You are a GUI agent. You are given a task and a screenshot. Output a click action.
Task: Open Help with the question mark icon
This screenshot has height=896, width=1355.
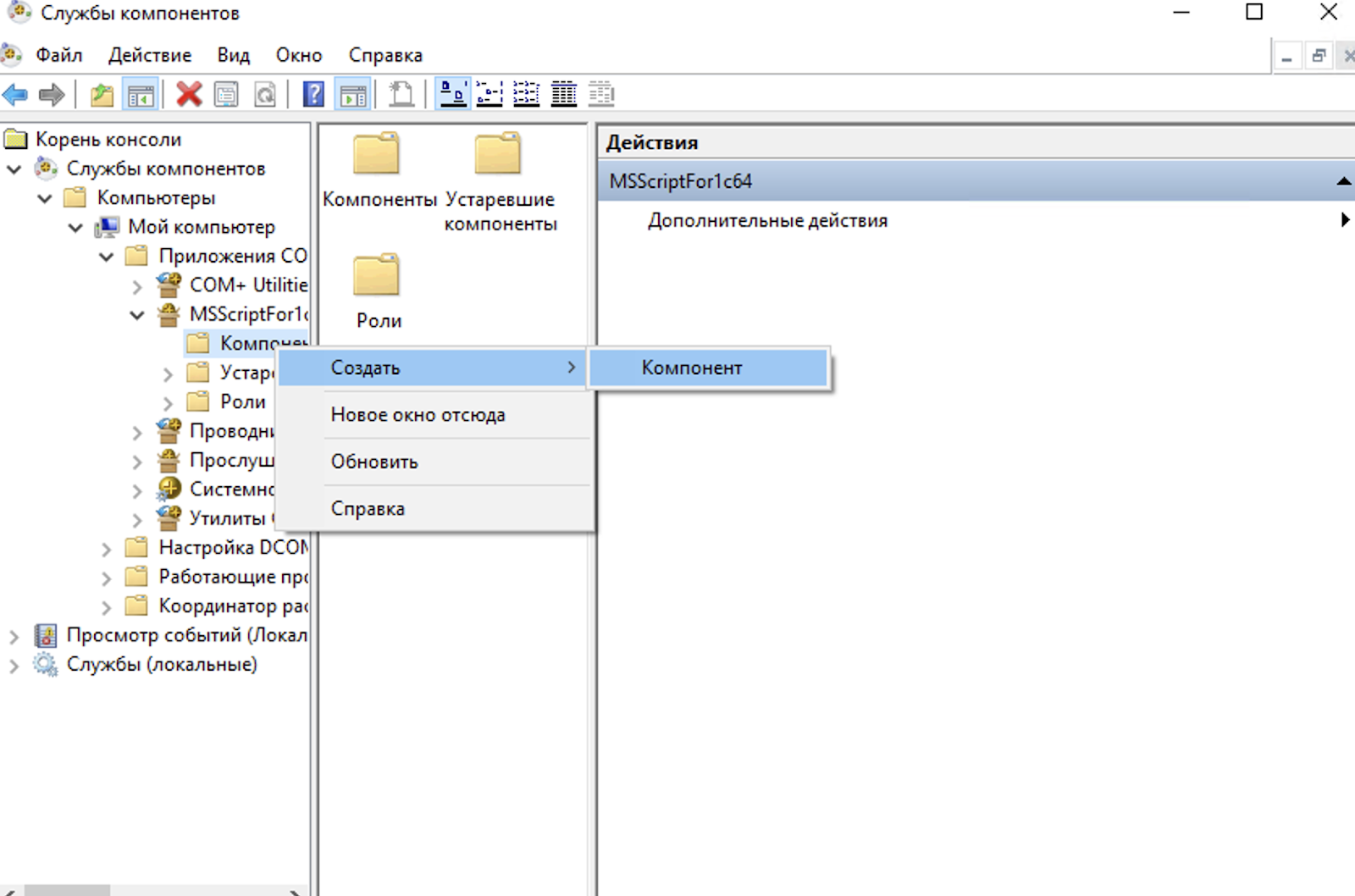coord(313,94)
